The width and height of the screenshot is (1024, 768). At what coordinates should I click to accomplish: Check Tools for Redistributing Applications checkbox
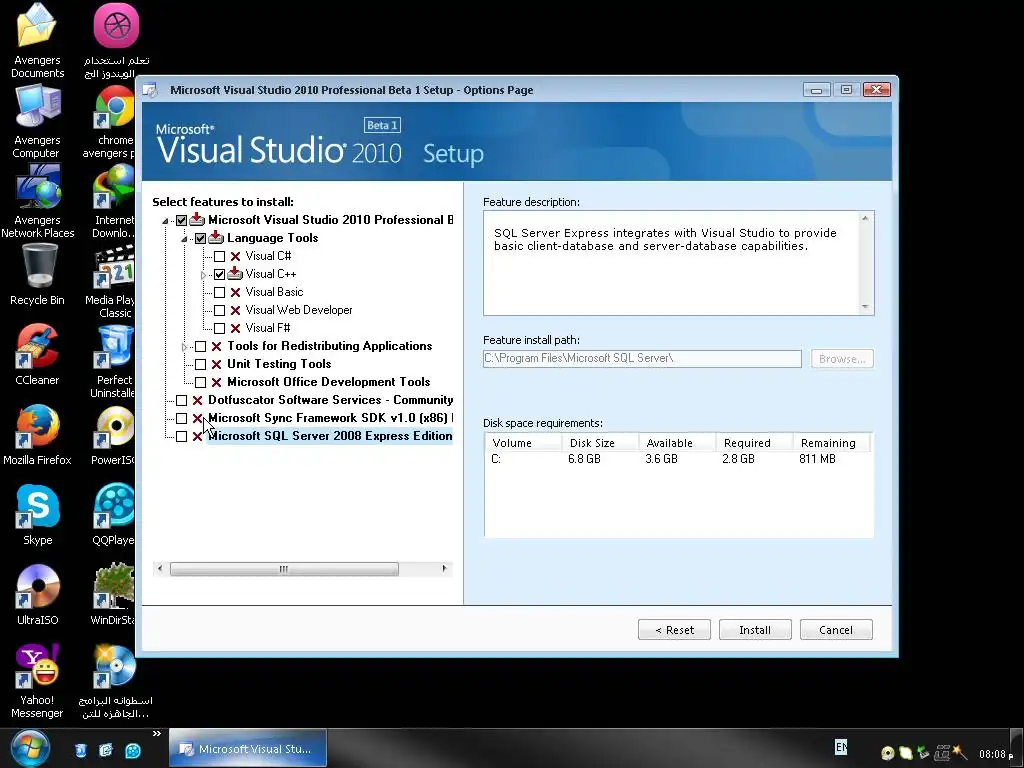pos(200,346)
